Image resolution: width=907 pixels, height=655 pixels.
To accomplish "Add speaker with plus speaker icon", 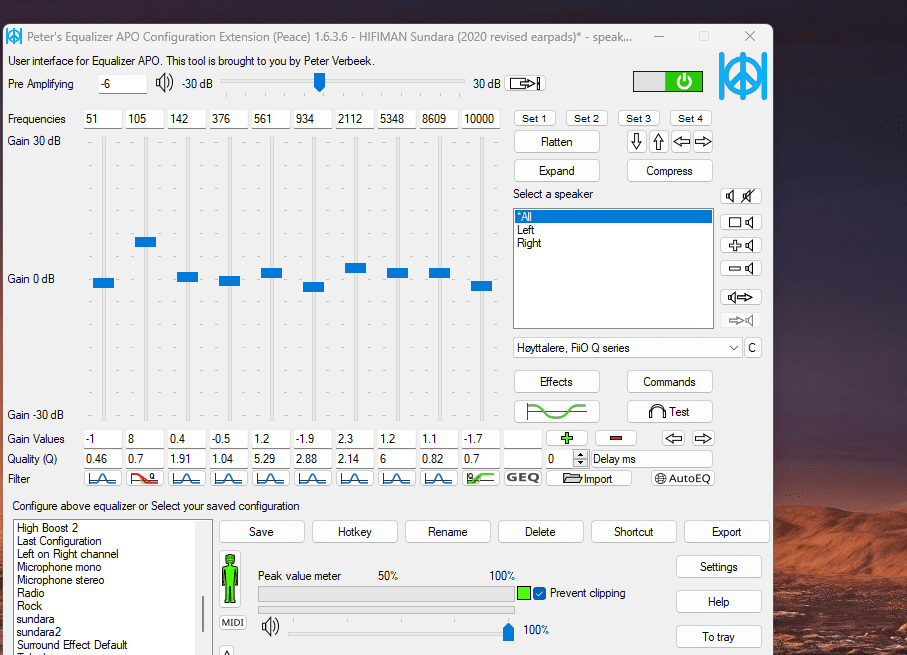I will point(740,245).
